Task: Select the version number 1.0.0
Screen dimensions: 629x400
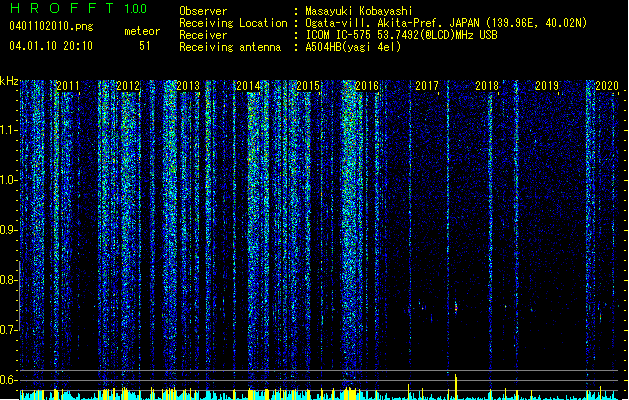Action: pyautogui.click(x=135, y=8)
